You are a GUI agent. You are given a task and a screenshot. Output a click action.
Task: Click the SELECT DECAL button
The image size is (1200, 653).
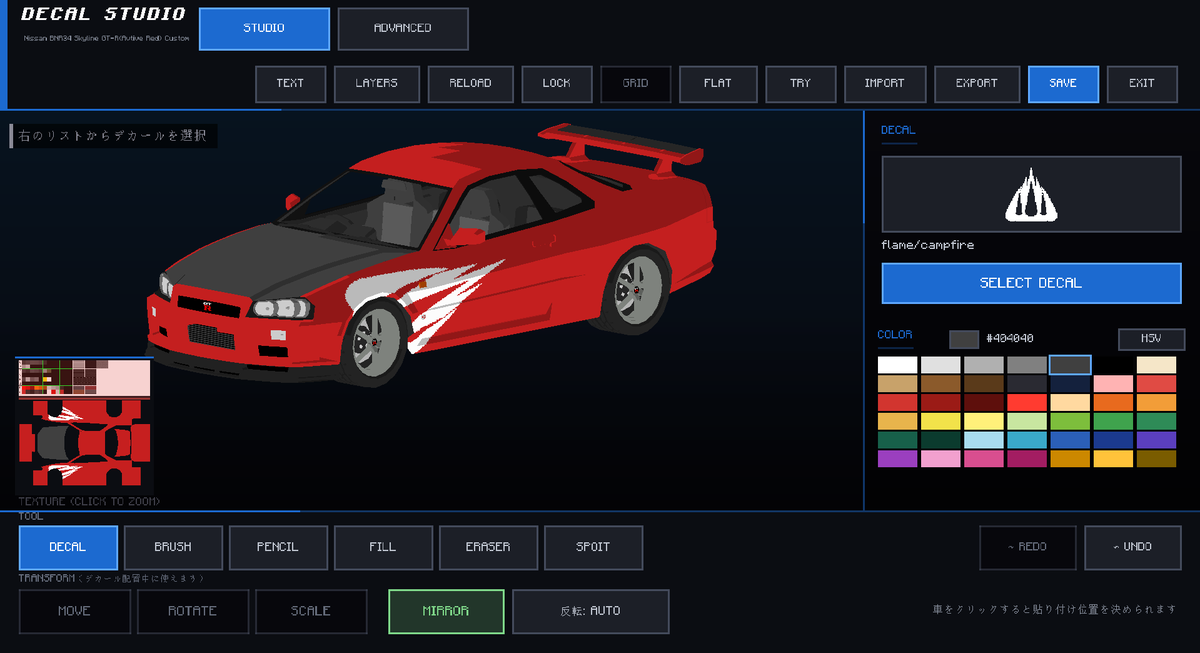click(x=1031, y=283)
